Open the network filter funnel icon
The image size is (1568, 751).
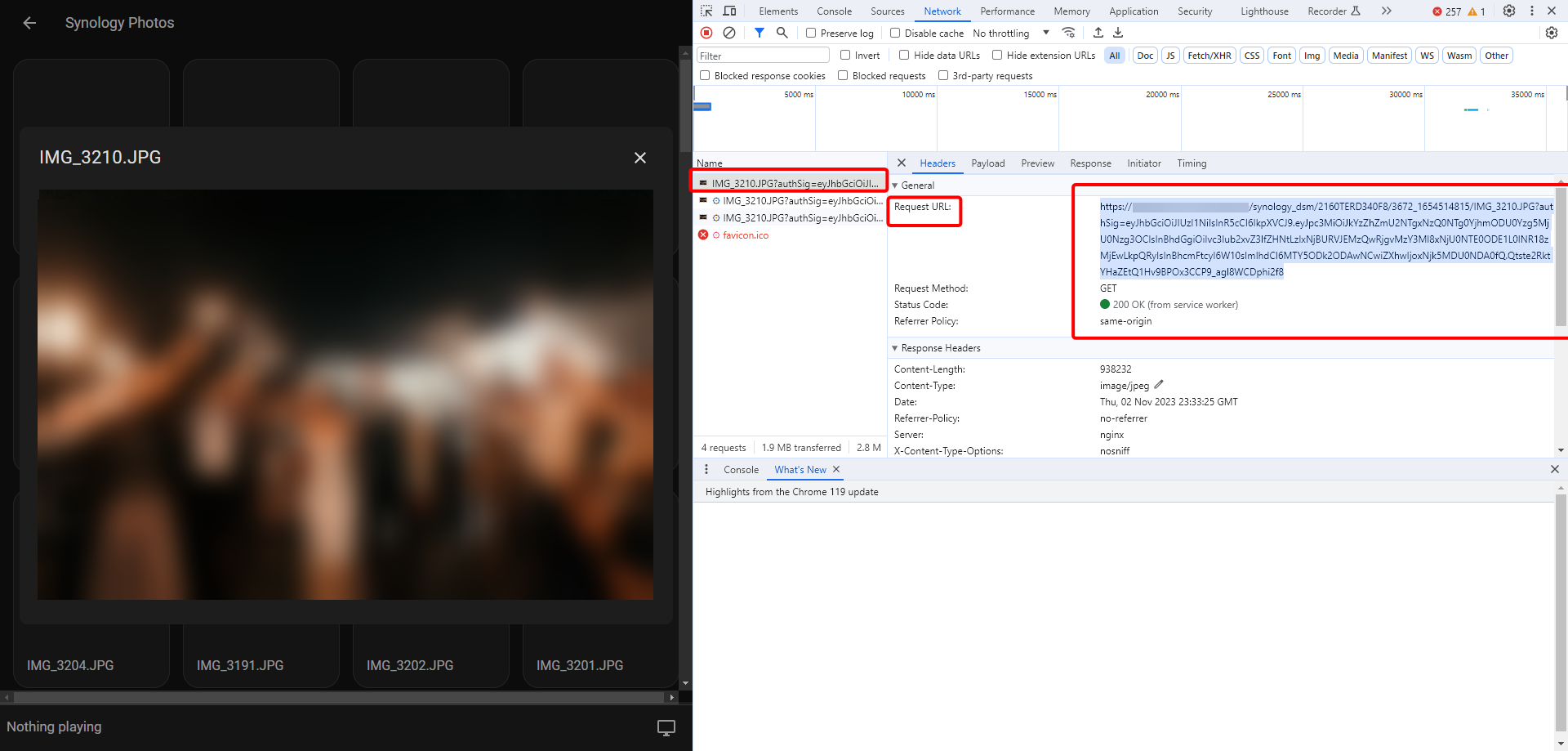pyautogui.click(x=759, y=33)
